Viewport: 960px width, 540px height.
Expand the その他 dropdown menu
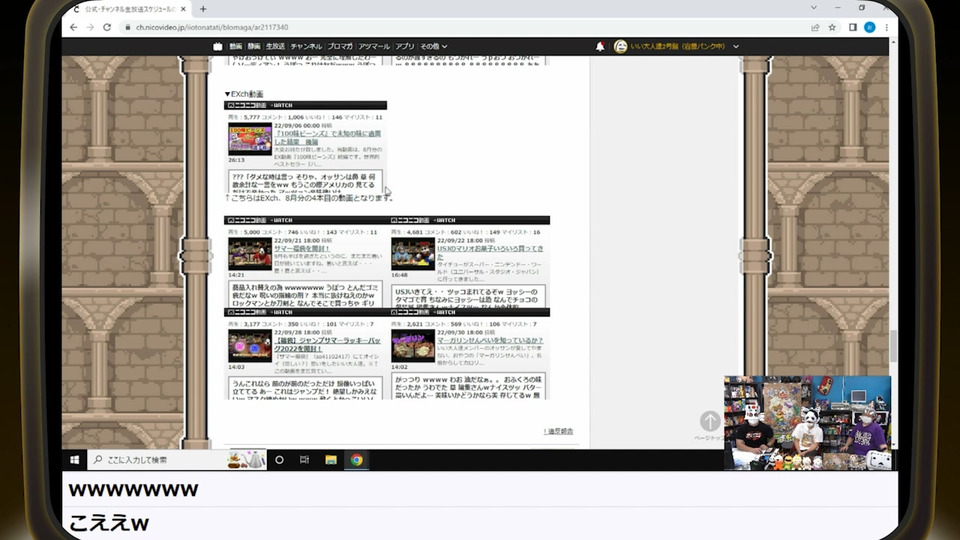click(x=433, y=46)
